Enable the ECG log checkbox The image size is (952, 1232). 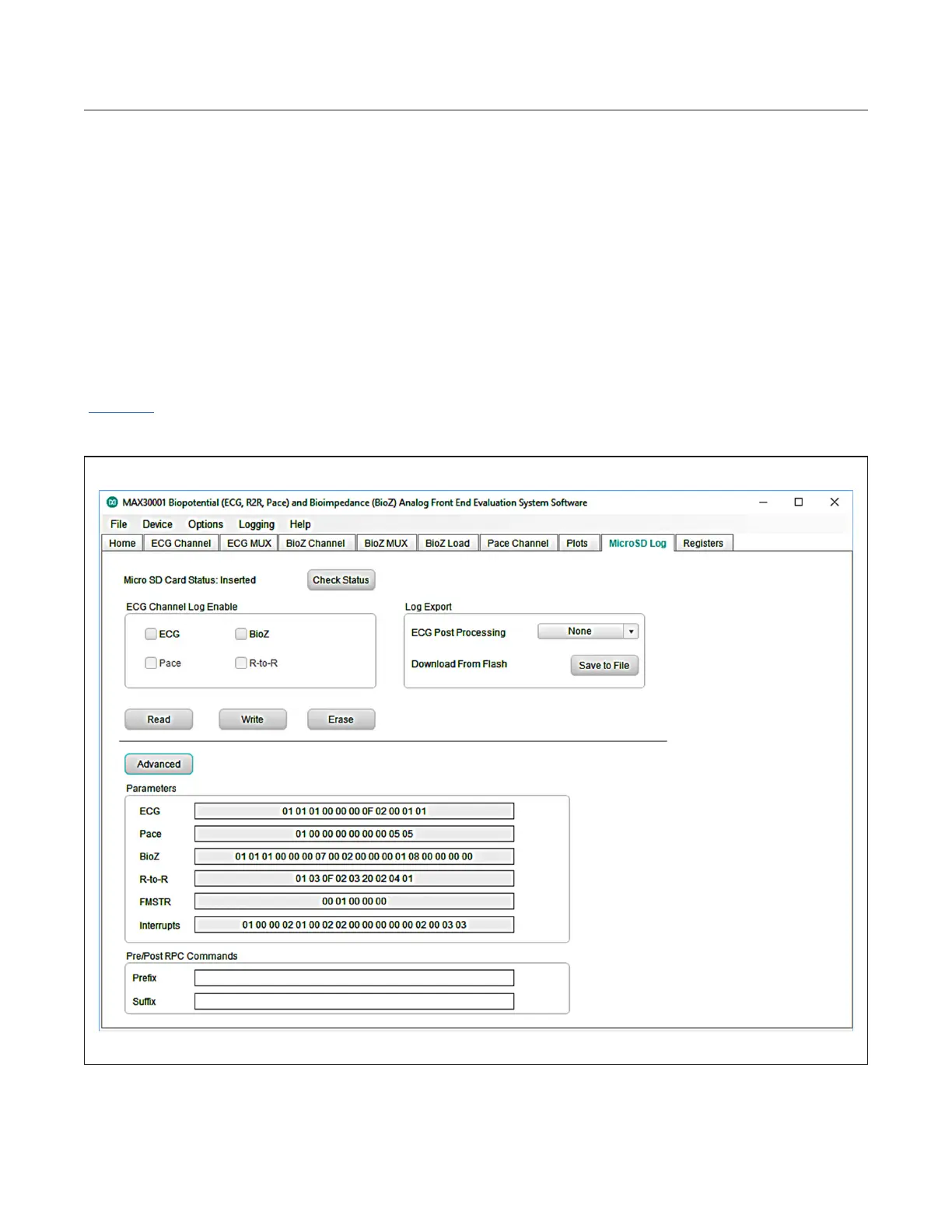point(151,634)
